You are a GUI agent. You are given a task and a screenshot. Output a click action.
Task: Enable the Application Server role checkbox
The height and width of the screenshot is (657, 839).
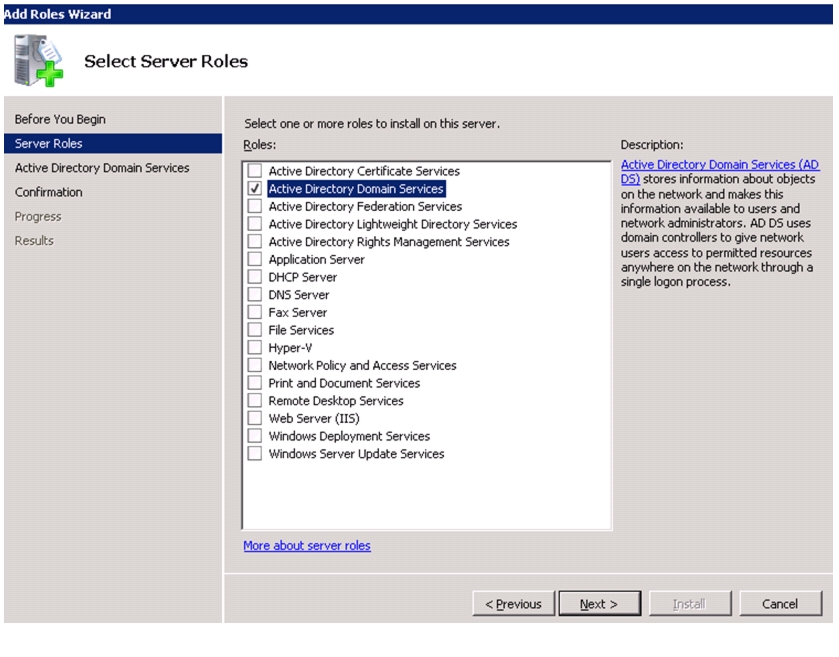(255, 259)
